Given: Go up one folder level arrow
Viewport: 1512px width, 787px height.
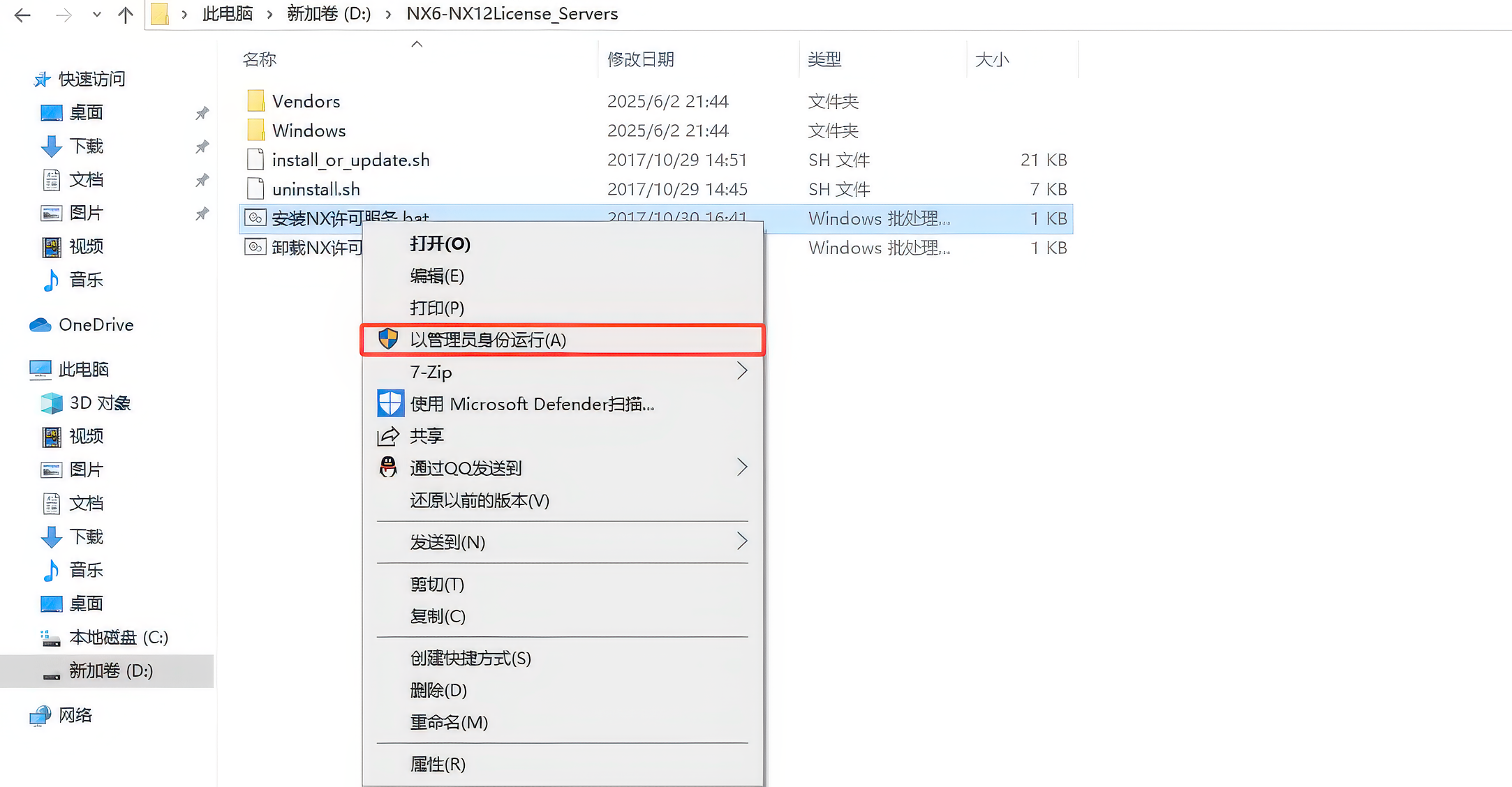Looking at the screenshot, I should 126,15.
